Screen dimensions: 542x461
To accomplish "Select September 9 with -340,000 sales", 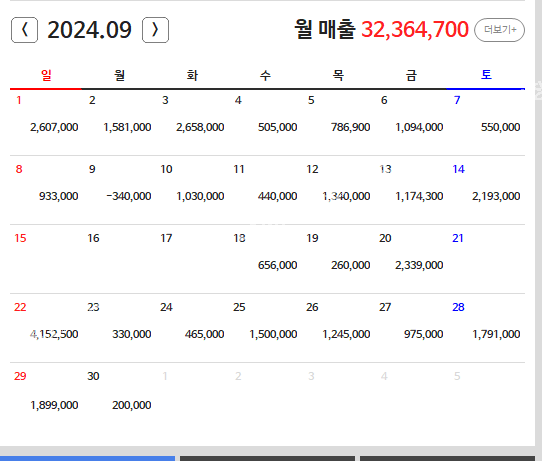I will tap(119, 190).
